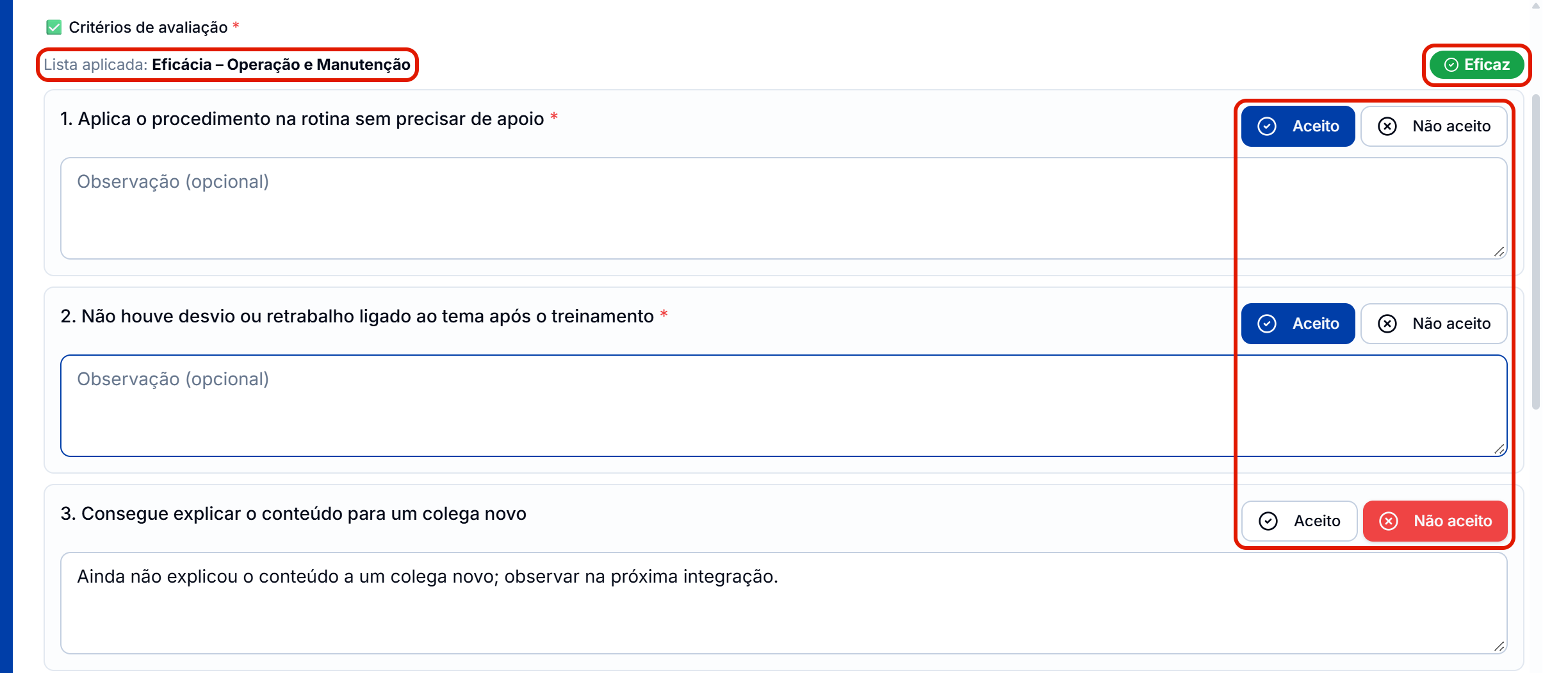This screenshot has width=1568, height=673.
Task: Set criterion 3 to Aceito
Action: click(1299, 521)
